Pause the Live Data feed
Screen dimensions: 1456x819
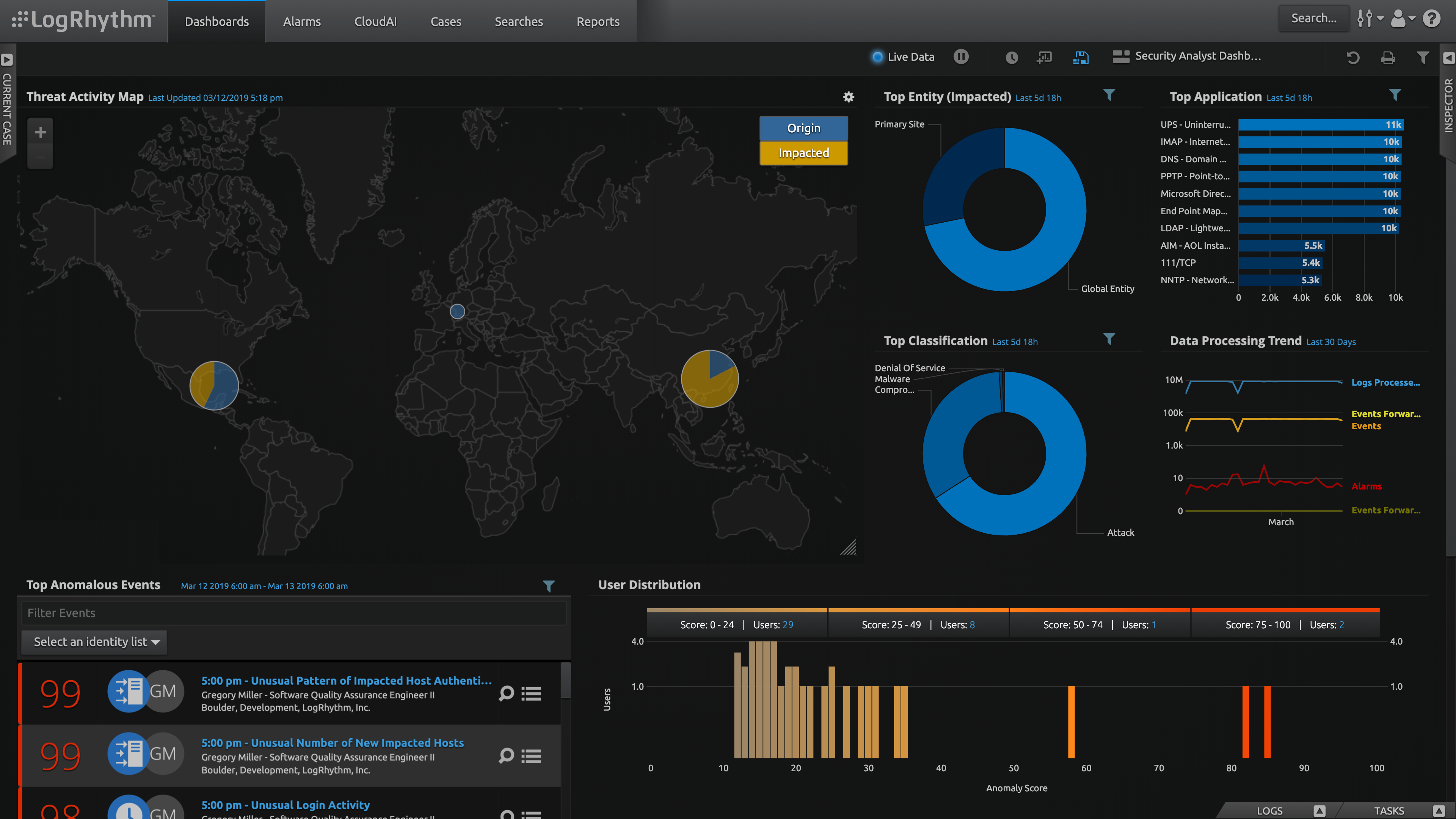click(x=961, y=56)
